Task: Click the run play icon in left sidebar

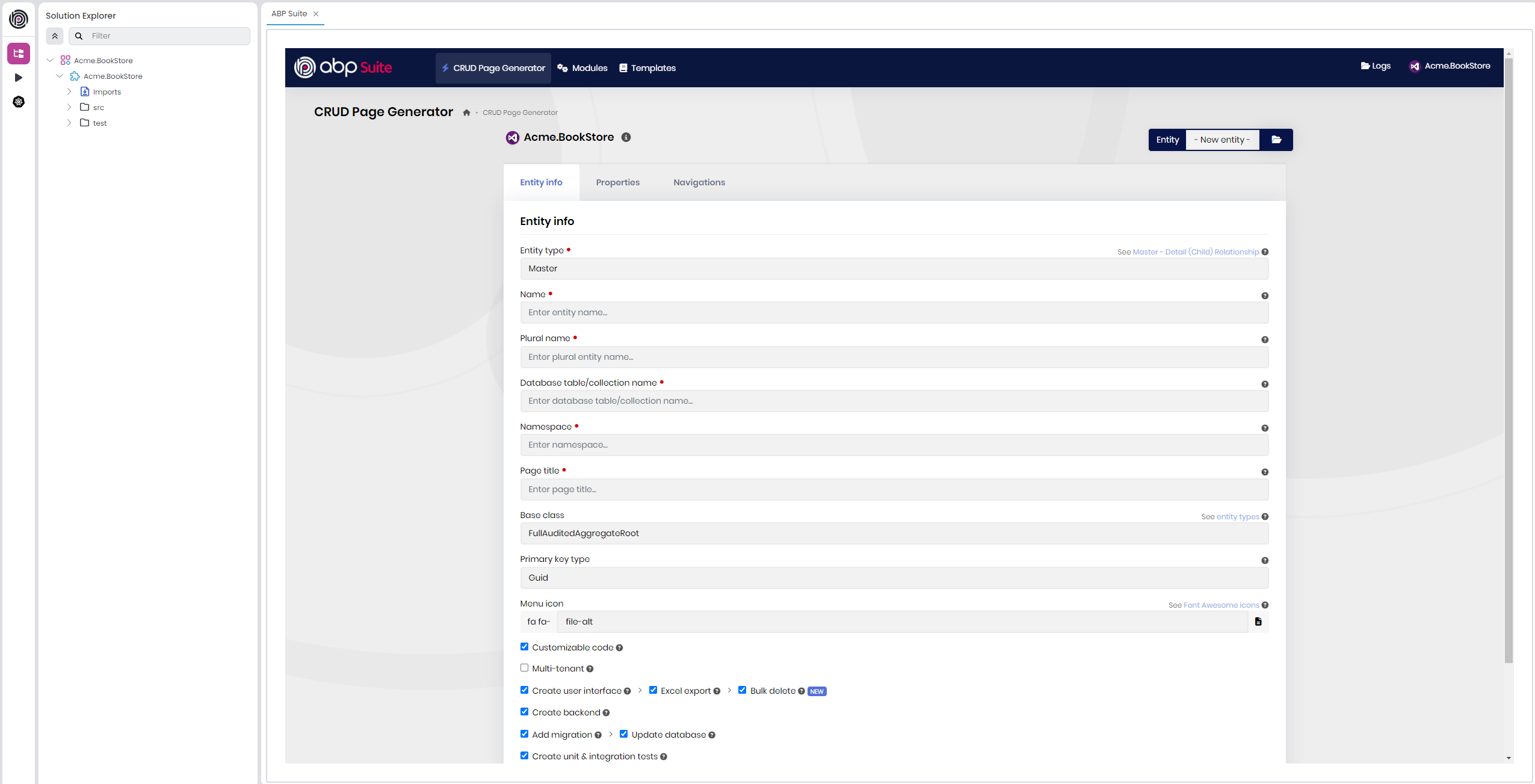Action: click(19, 78)
